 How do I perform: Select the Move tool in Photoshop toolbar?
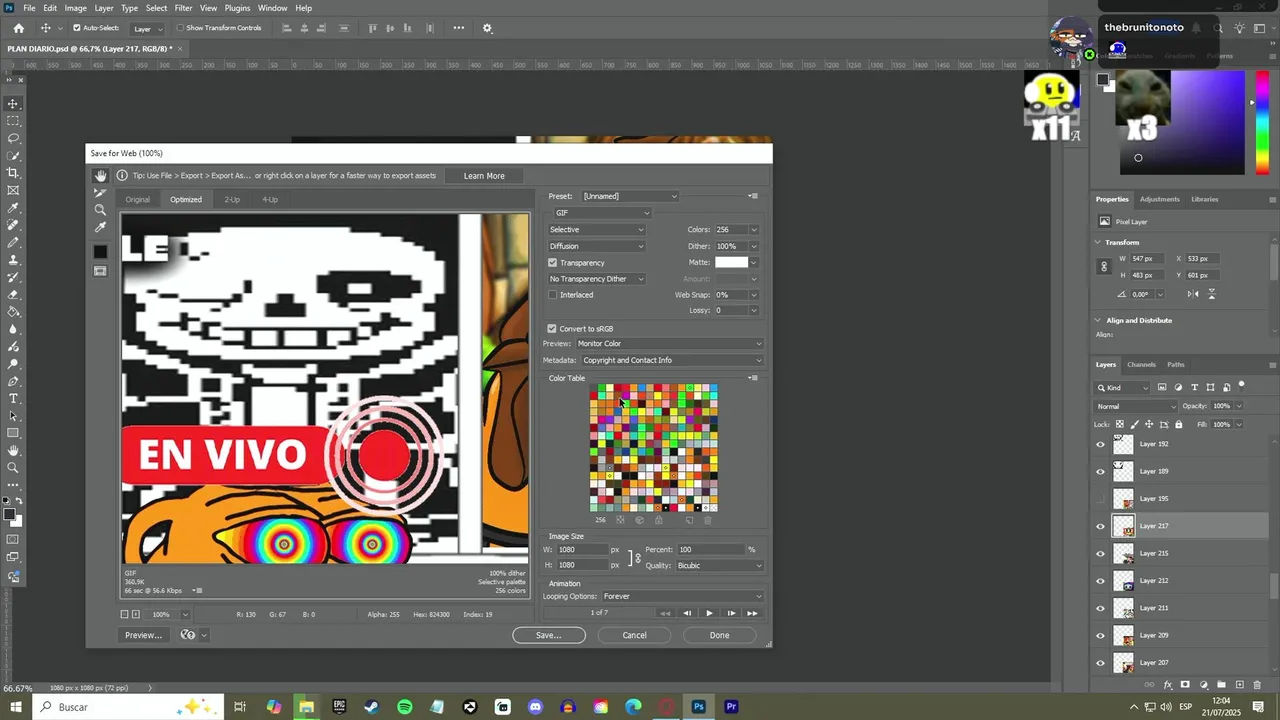pos(13,104)
